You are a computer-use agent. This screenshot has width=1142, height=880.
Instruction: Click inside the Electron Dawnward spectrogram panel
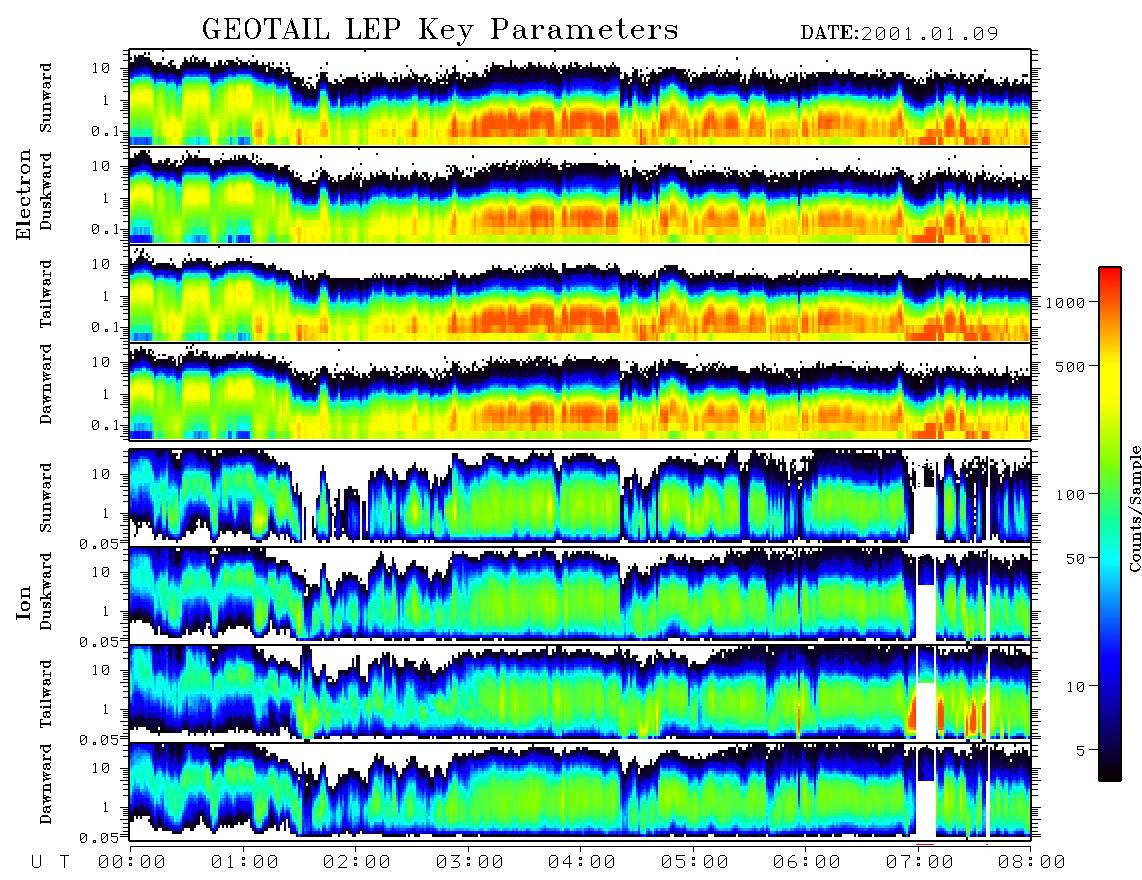tap(580, 391)
